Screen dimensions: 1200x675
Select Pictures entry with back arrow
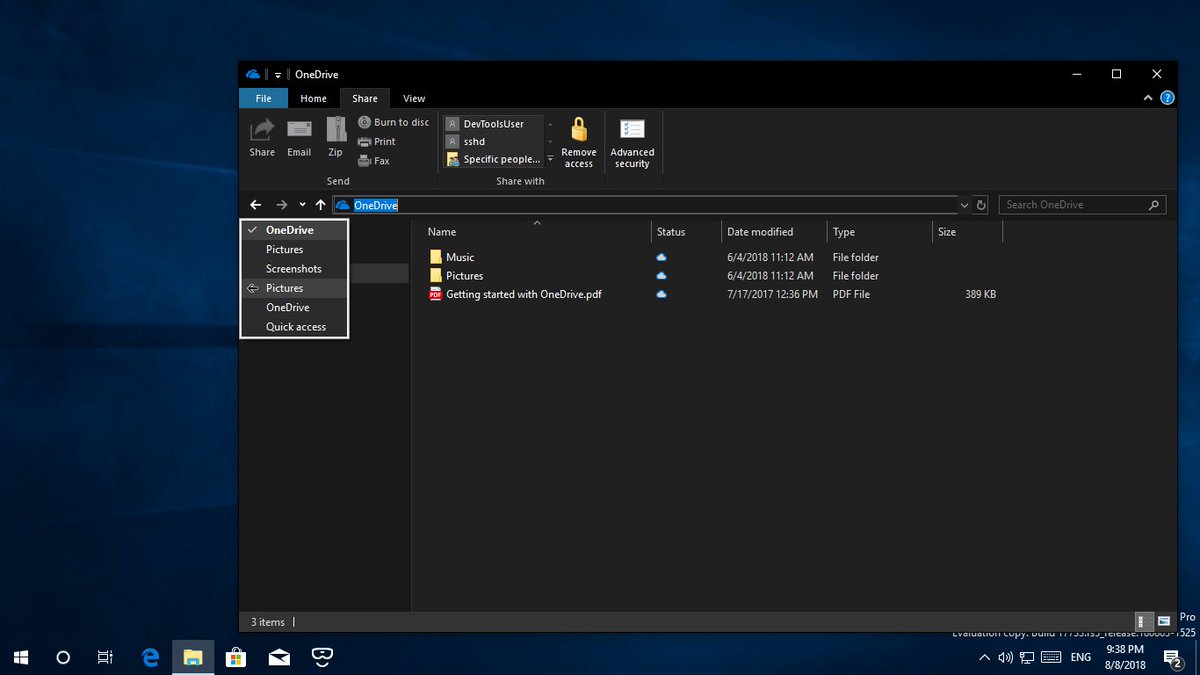[295, 288]
